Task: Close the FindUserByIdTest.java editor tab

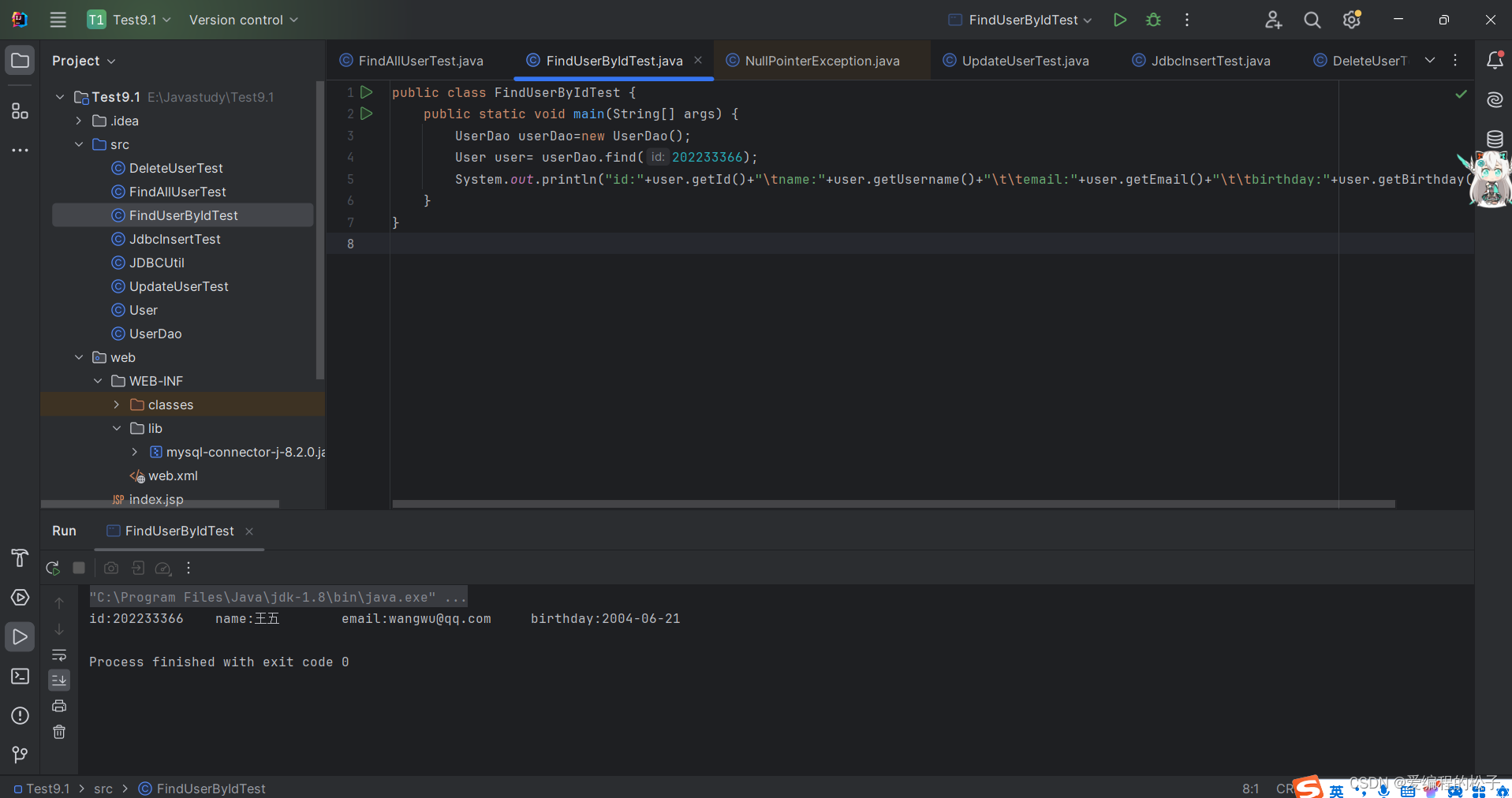Action: click(x=698, y=60)
